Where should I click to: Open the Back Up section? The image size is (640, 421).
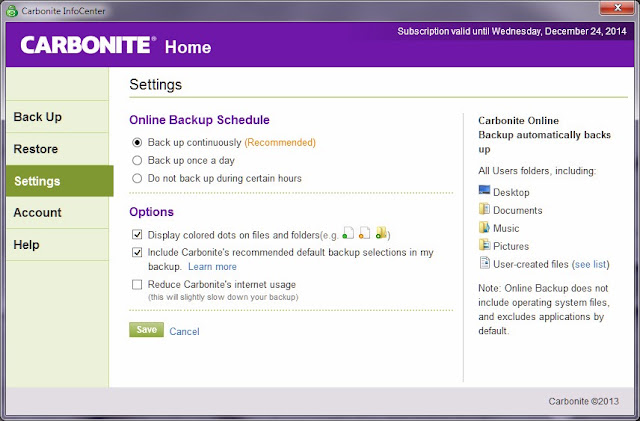pos(58,117)
